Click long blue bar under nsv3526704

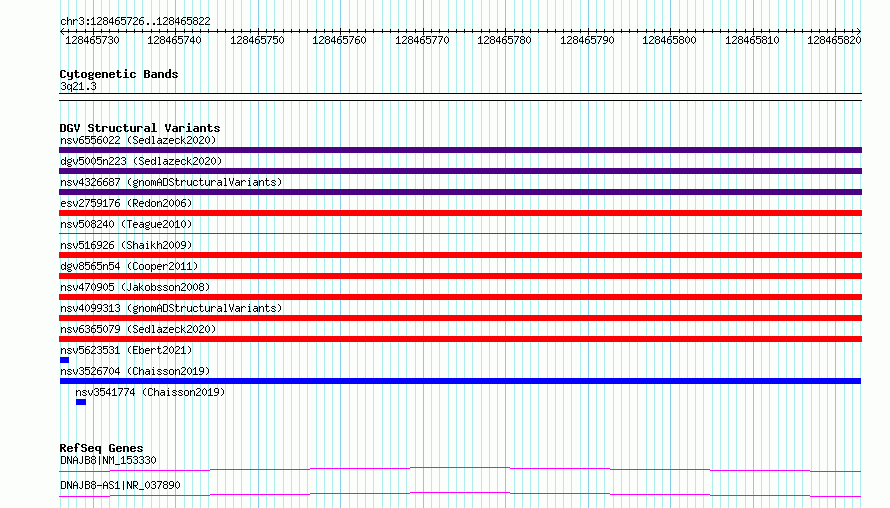[460, 381]
